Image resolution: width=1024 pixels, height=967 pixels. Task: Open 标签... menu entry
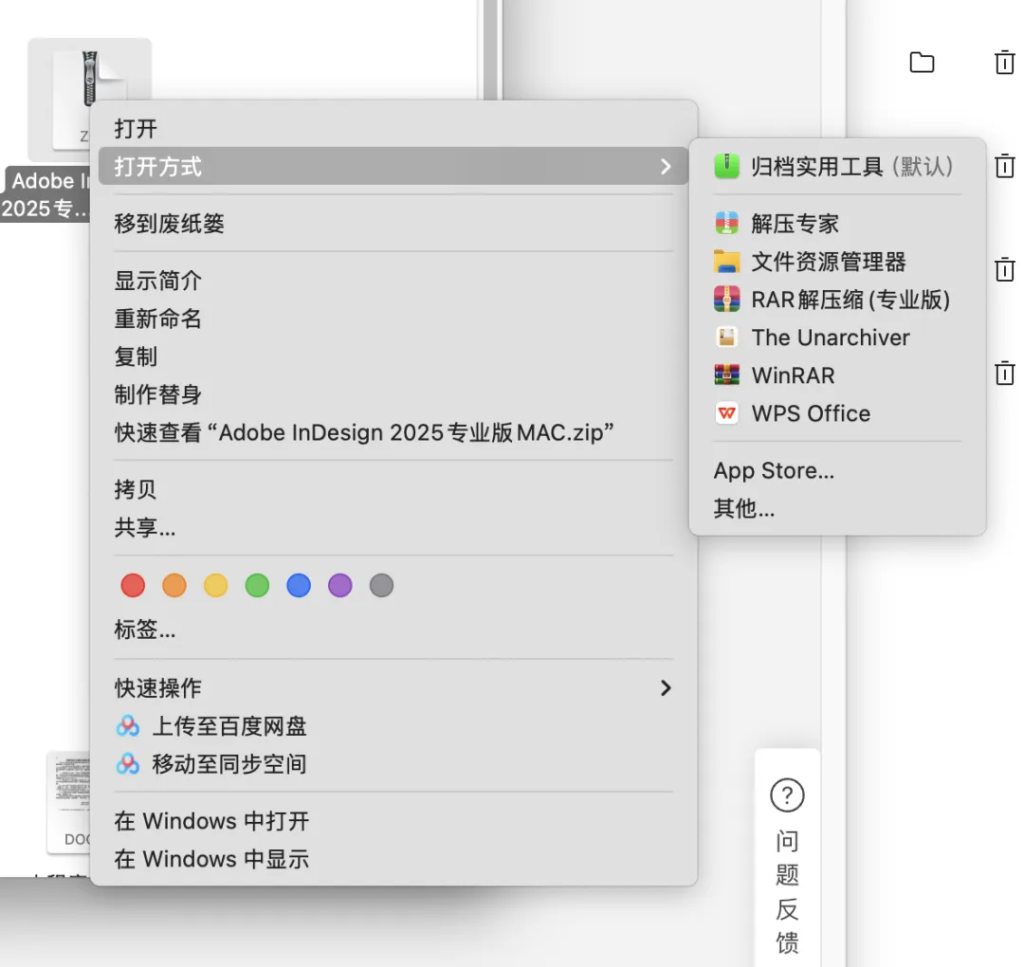[393, 629]
